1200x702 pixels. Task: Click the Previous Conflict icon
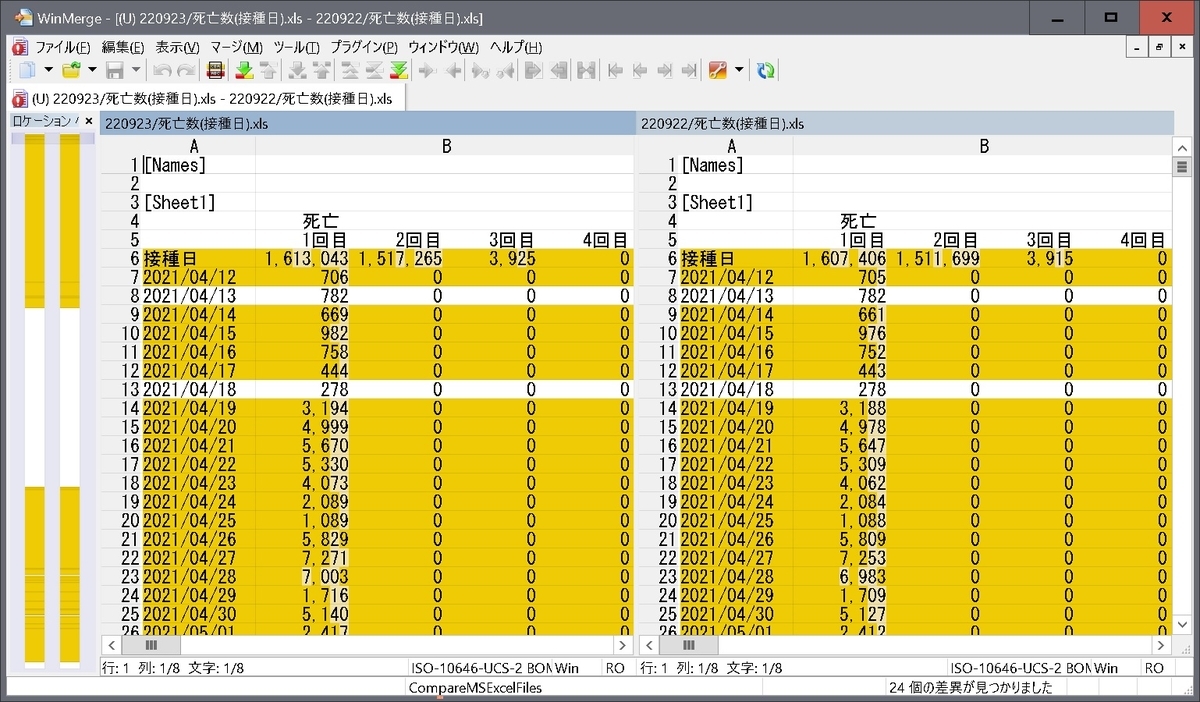[321, 70]
